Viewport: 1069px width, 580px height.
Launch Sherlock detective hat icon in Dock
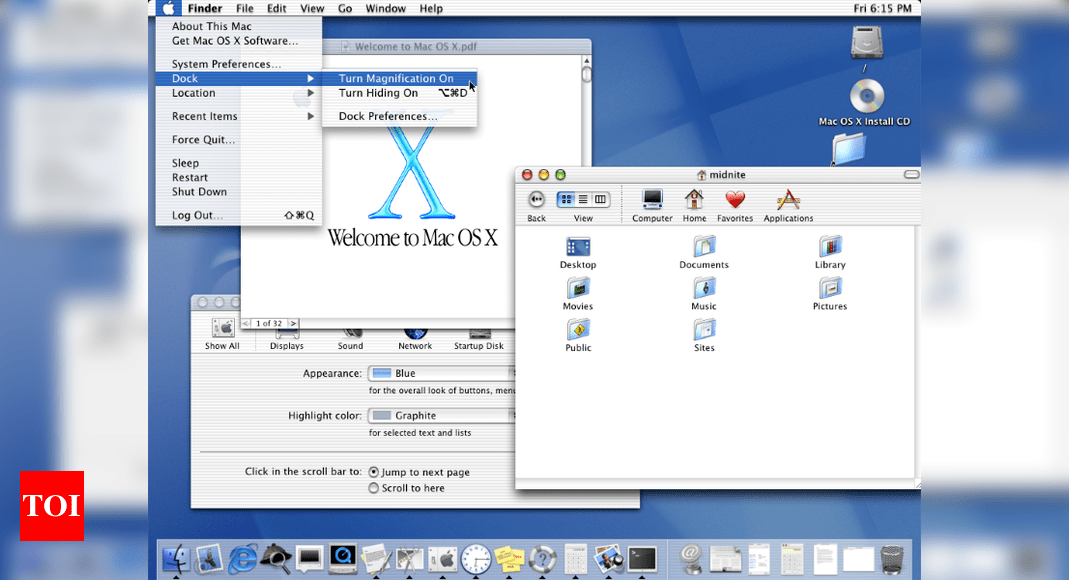(276, 559)
